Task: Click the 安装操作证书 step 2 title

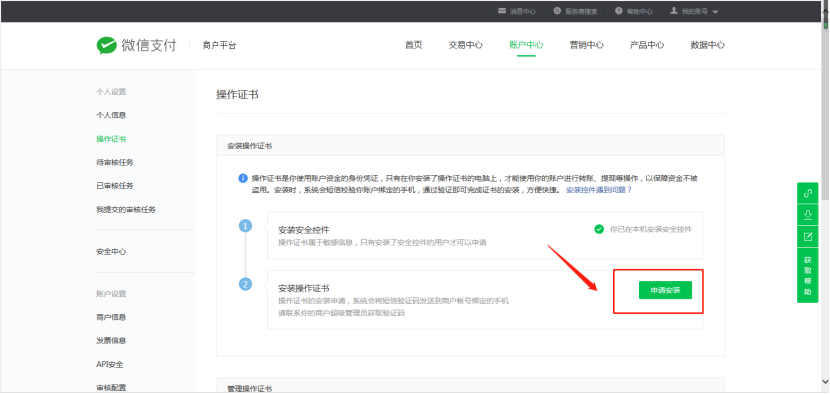Action: click(x=304, y=289)
